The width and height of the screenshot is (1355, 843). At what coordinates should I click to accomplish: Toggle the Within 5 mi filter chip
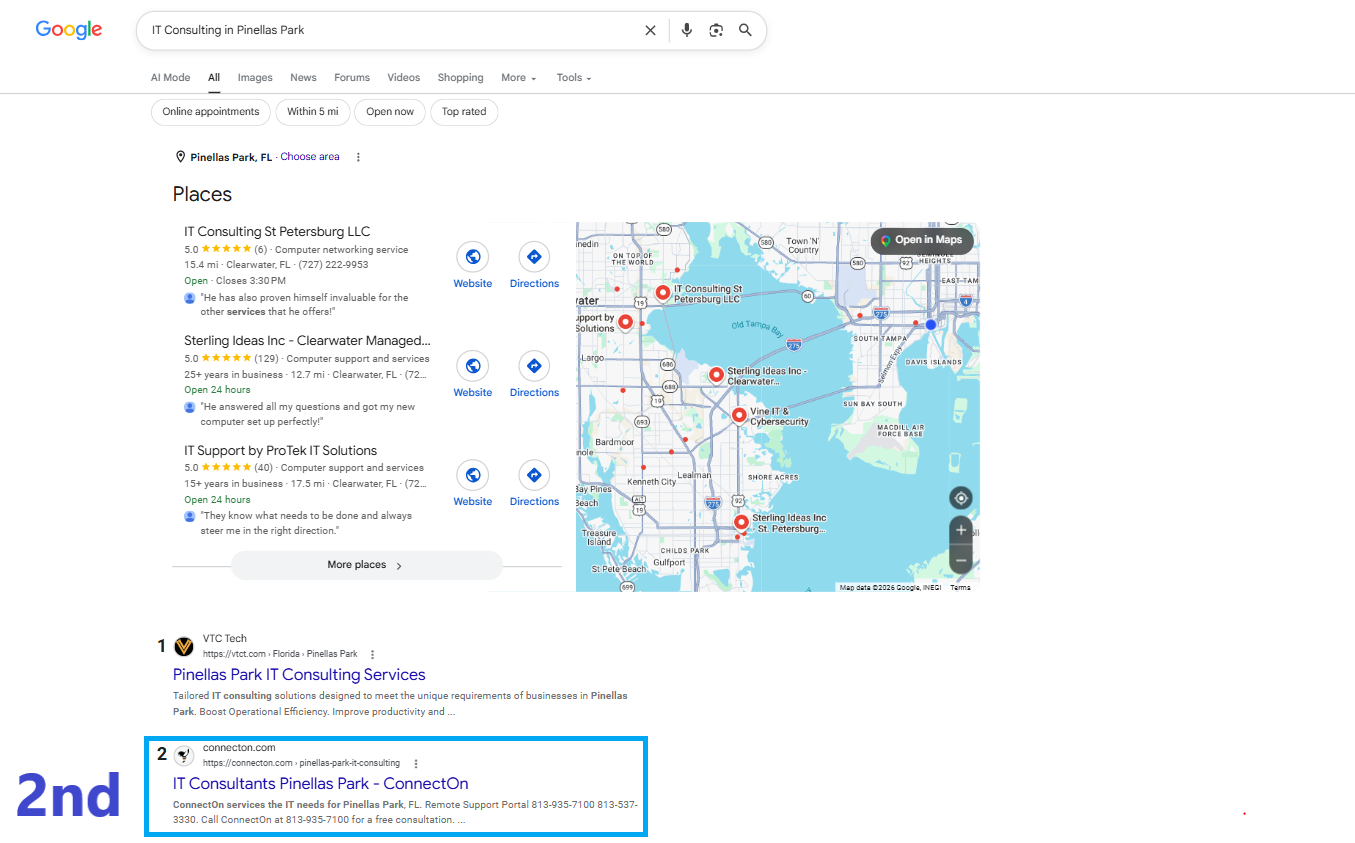click(313, 112)
